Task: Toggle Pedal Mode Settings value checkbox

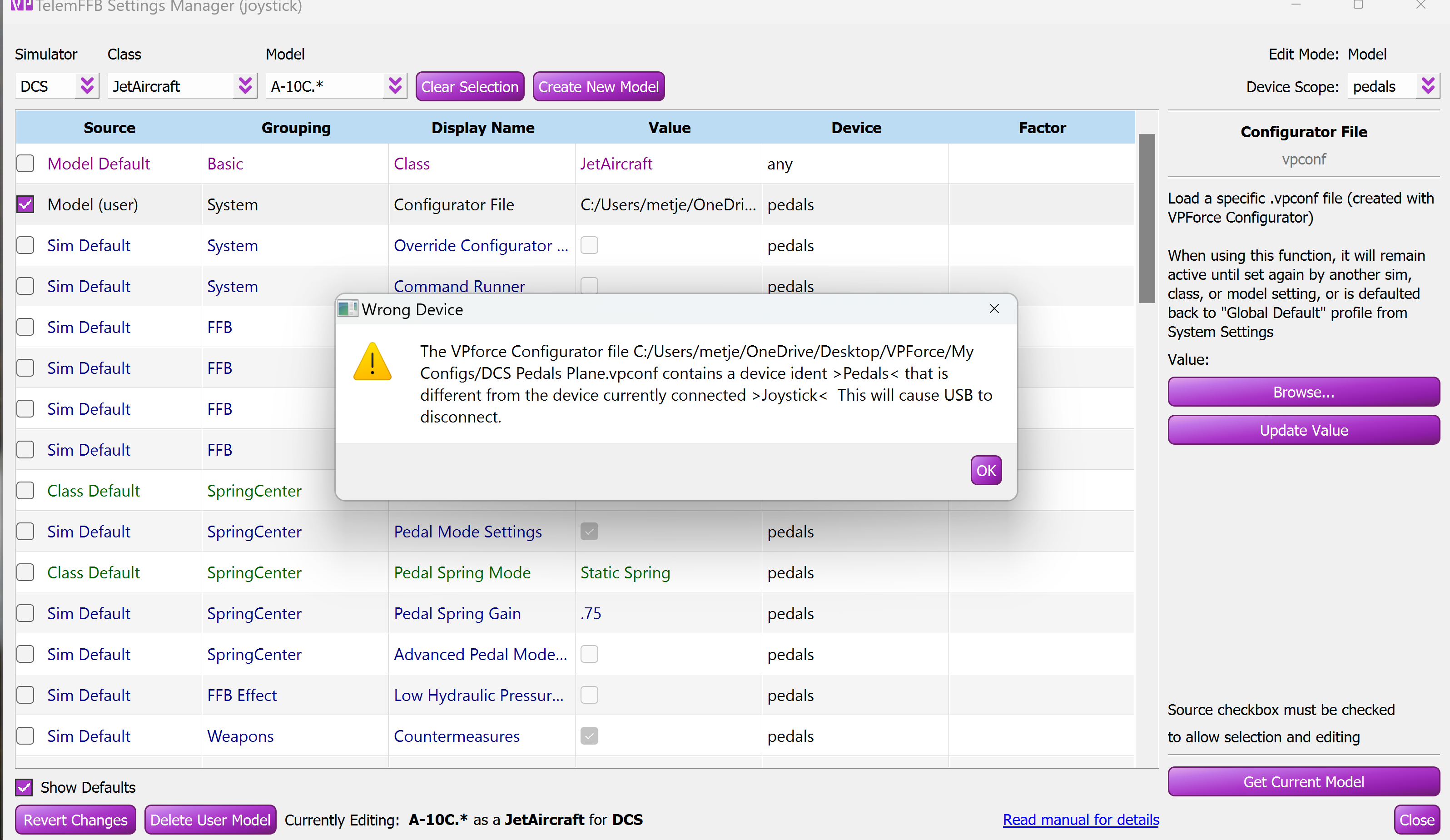Action: point(589,531)
